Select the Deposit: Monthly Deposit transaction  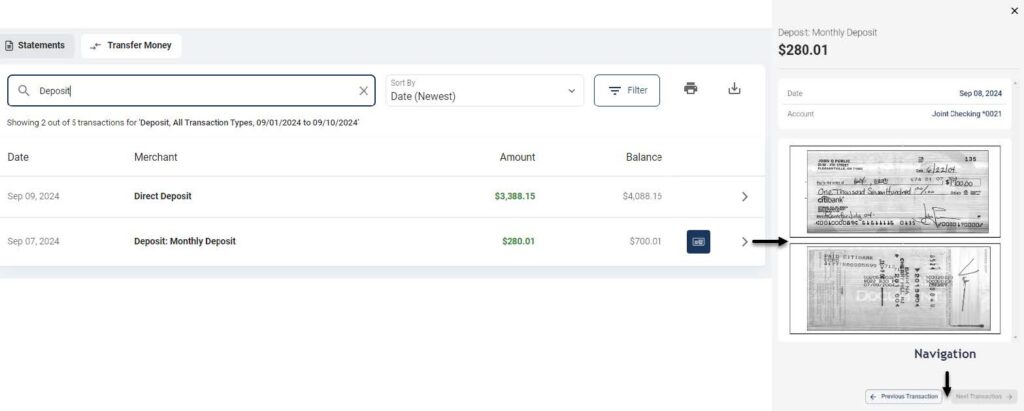382,242
